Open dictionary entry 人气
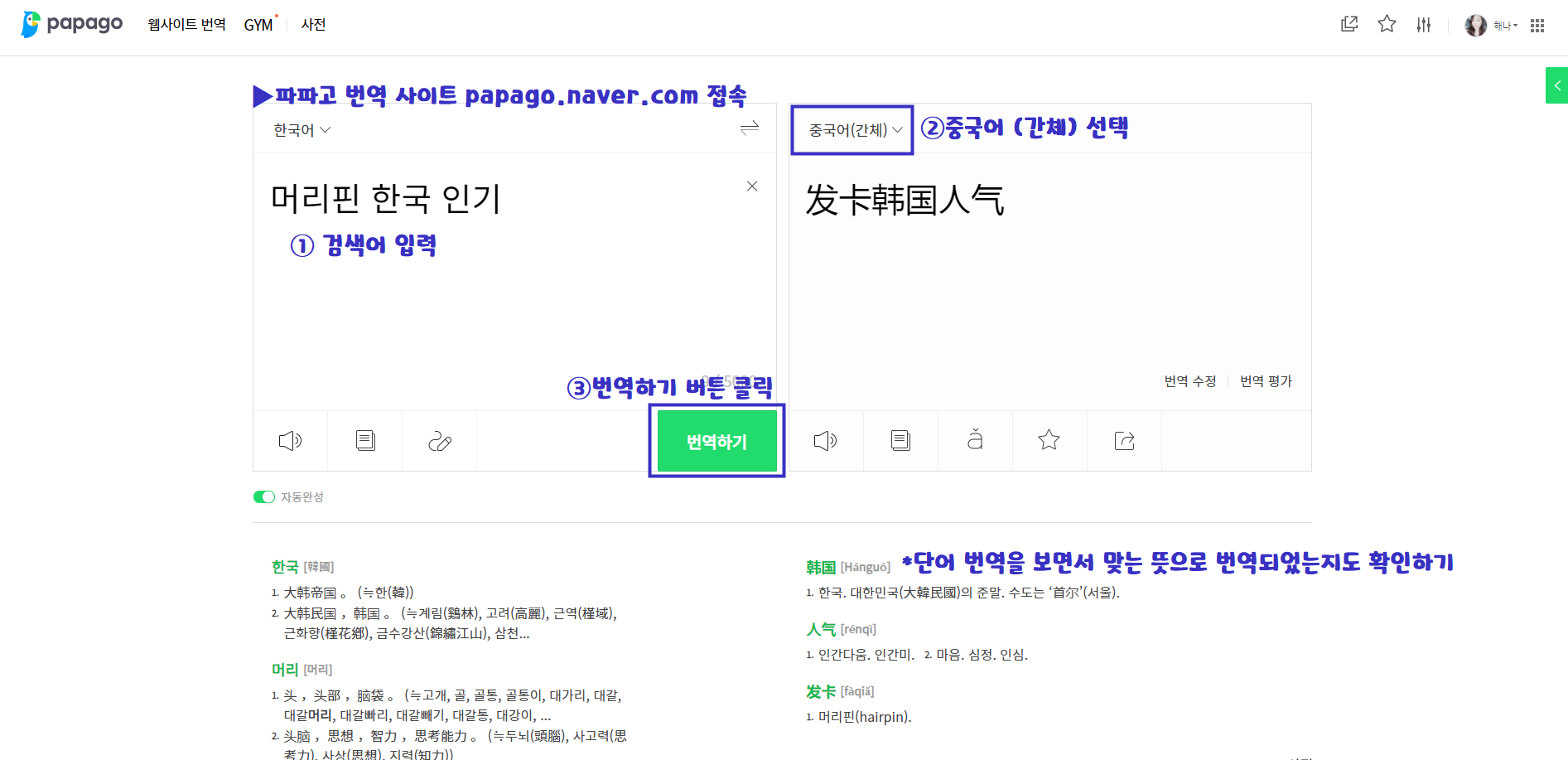 point(821,630)
